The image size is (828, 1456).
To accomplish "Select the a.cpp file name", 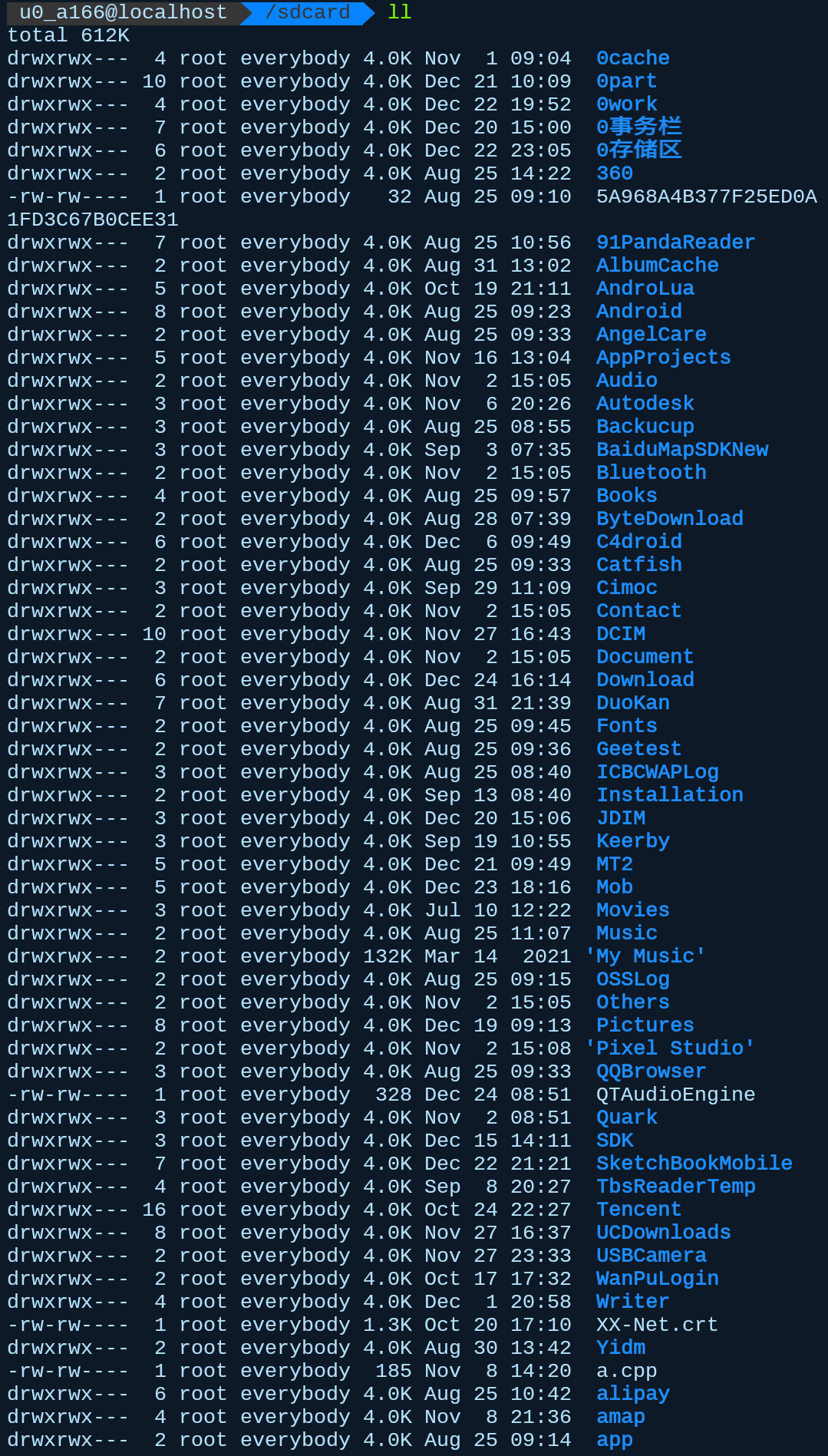I will coord(626,1371).
